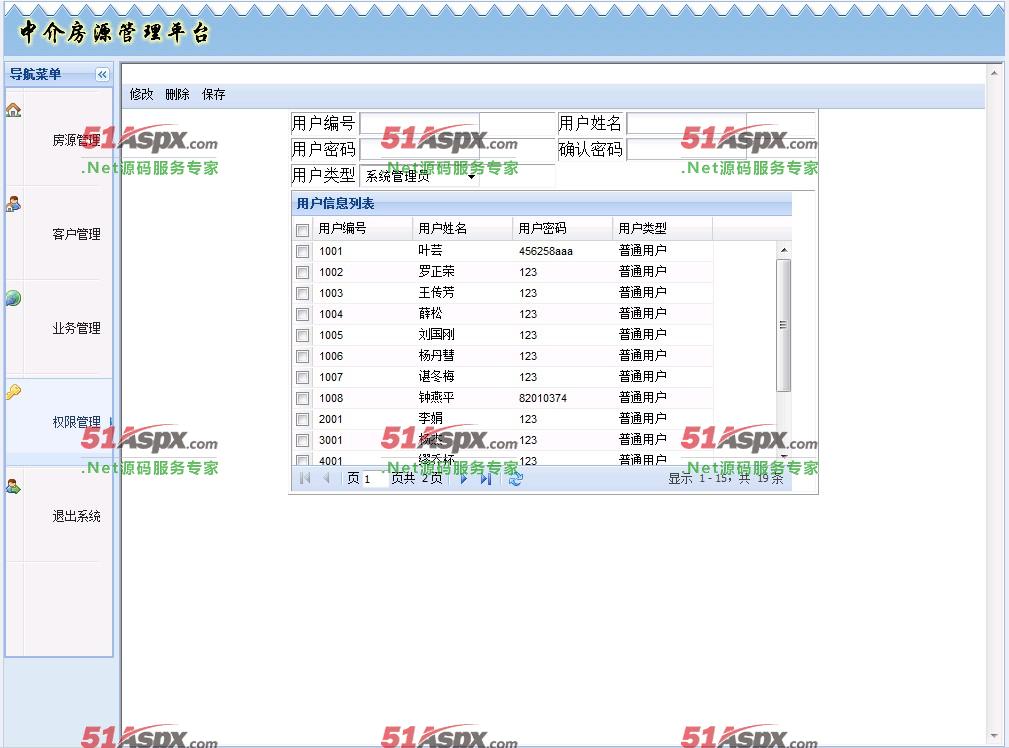Toggle the select-all header checkbox
This screenshot has width=1009, height=748.
point(303,230)
